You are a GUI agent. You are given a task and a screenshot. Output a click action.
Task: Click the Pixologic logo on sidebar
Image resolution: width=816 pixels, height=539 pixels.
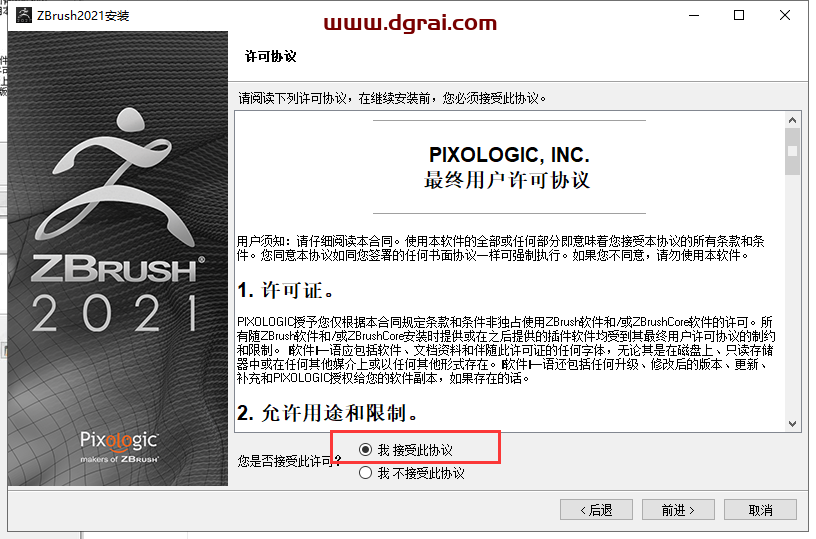(x=119, y=446)
